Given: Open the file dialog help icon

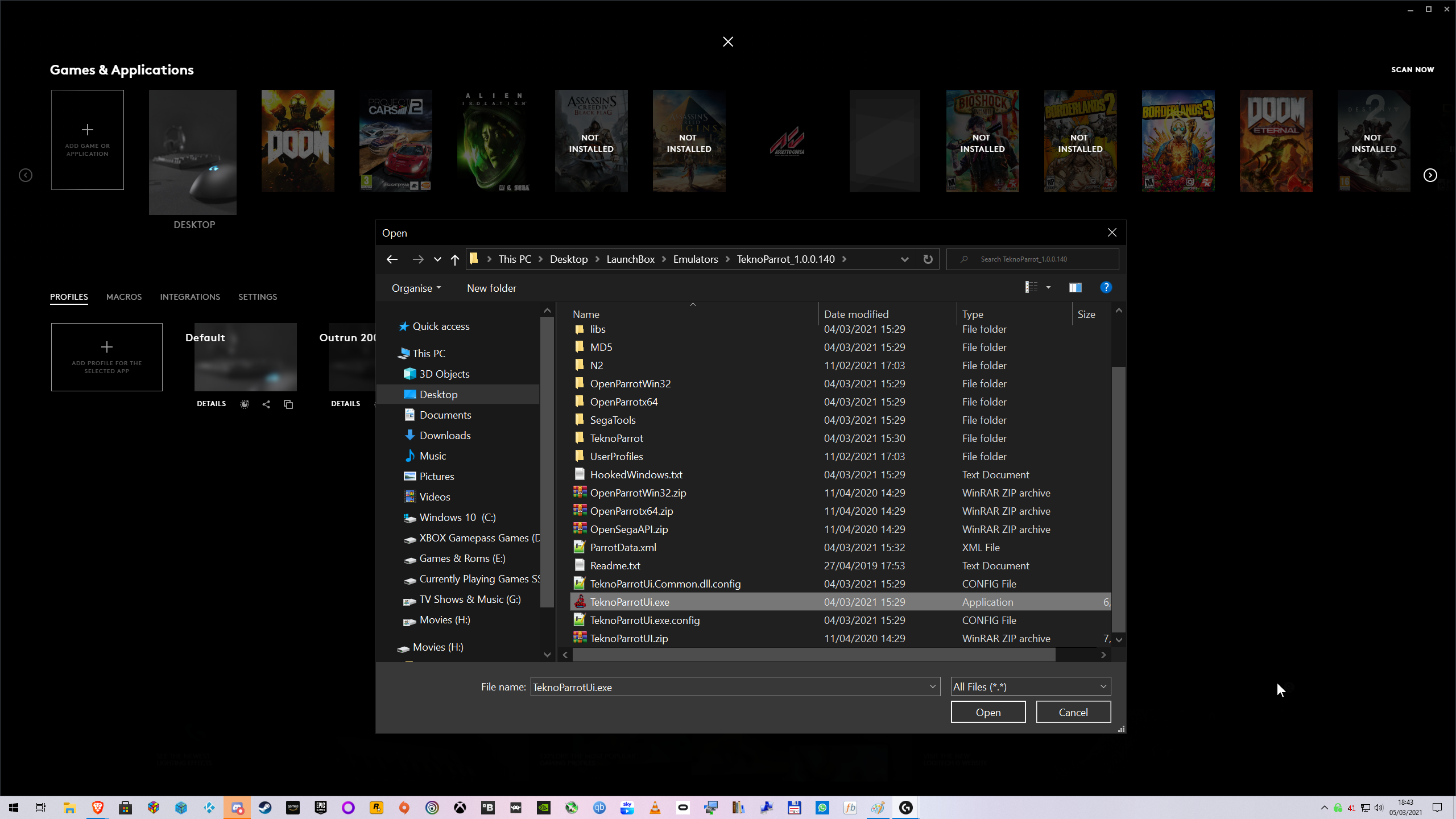Looking at the screenshot, I should (1106, 288).
